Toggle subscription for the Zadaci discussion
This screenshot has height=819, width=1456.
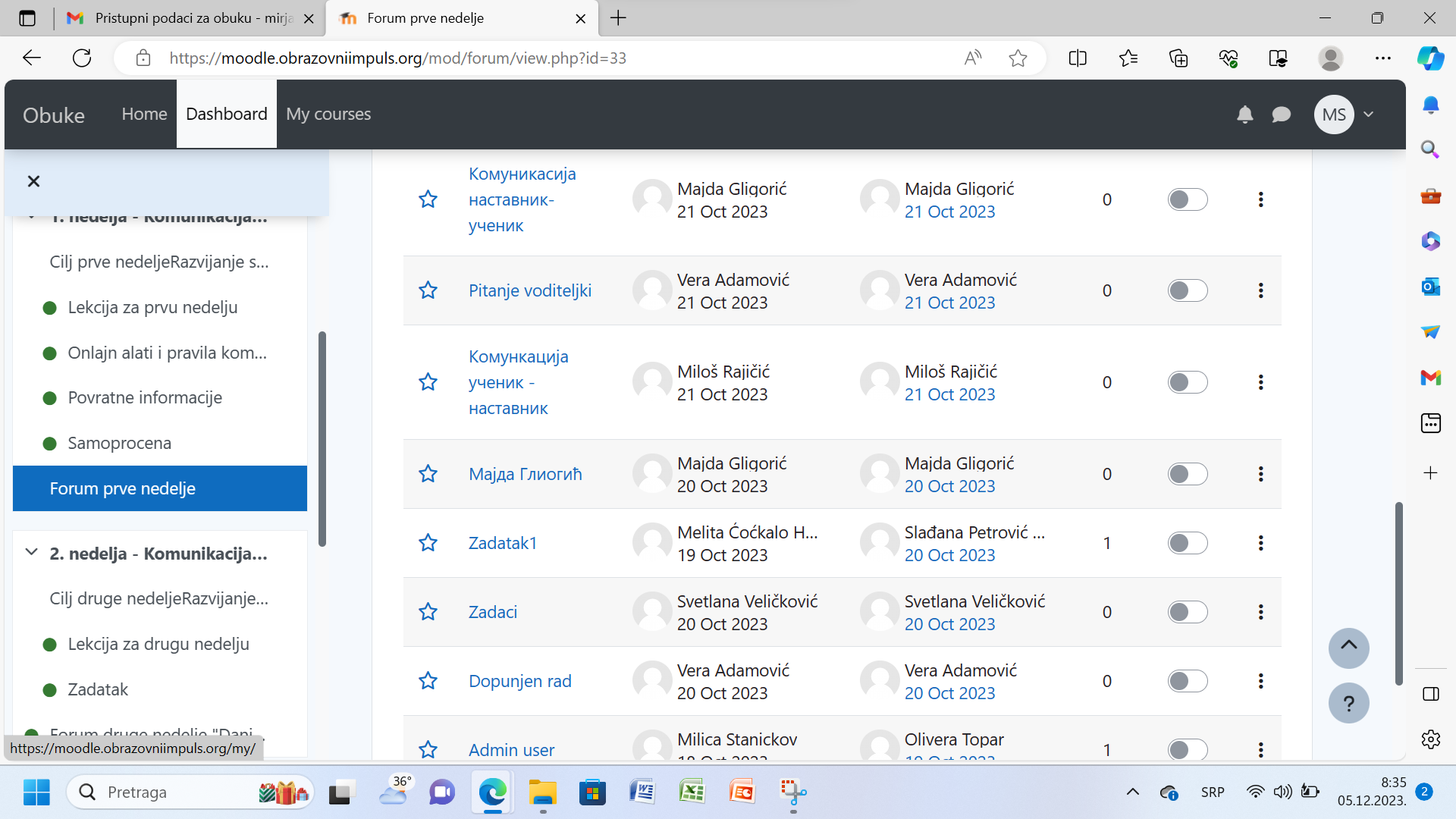coord(1187,612)
